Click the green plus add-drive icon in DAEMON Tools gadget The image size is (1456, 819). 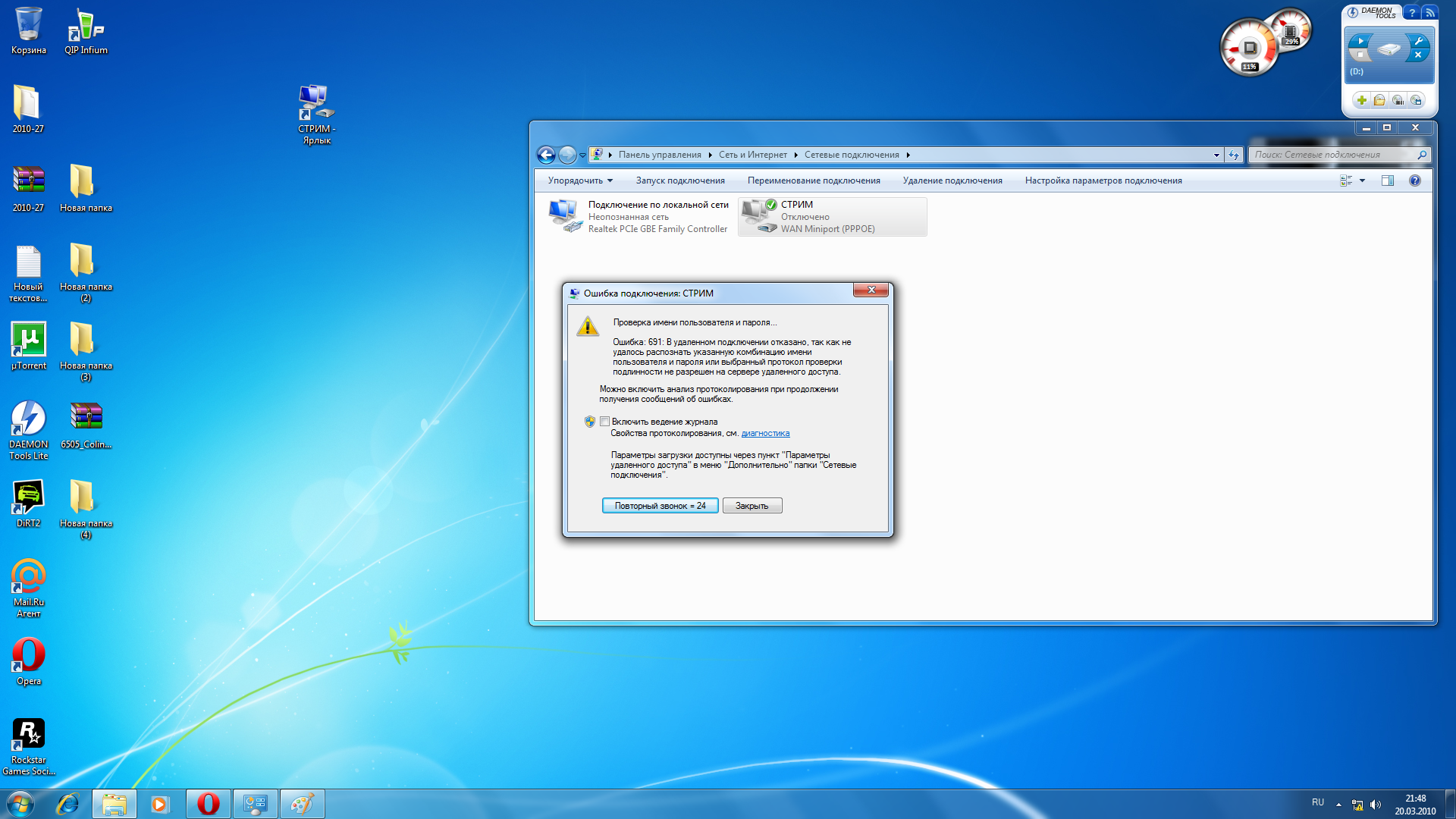coord(1361,100)
